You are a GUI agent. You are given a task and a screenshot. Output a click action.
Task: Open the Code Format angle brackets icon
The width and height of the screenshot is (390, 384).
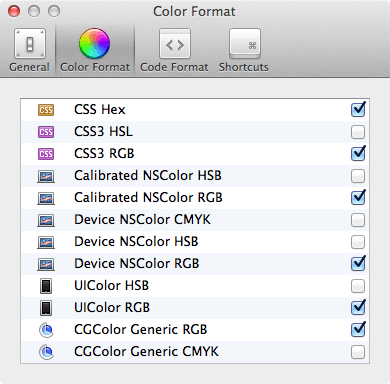tap(175, 44)
